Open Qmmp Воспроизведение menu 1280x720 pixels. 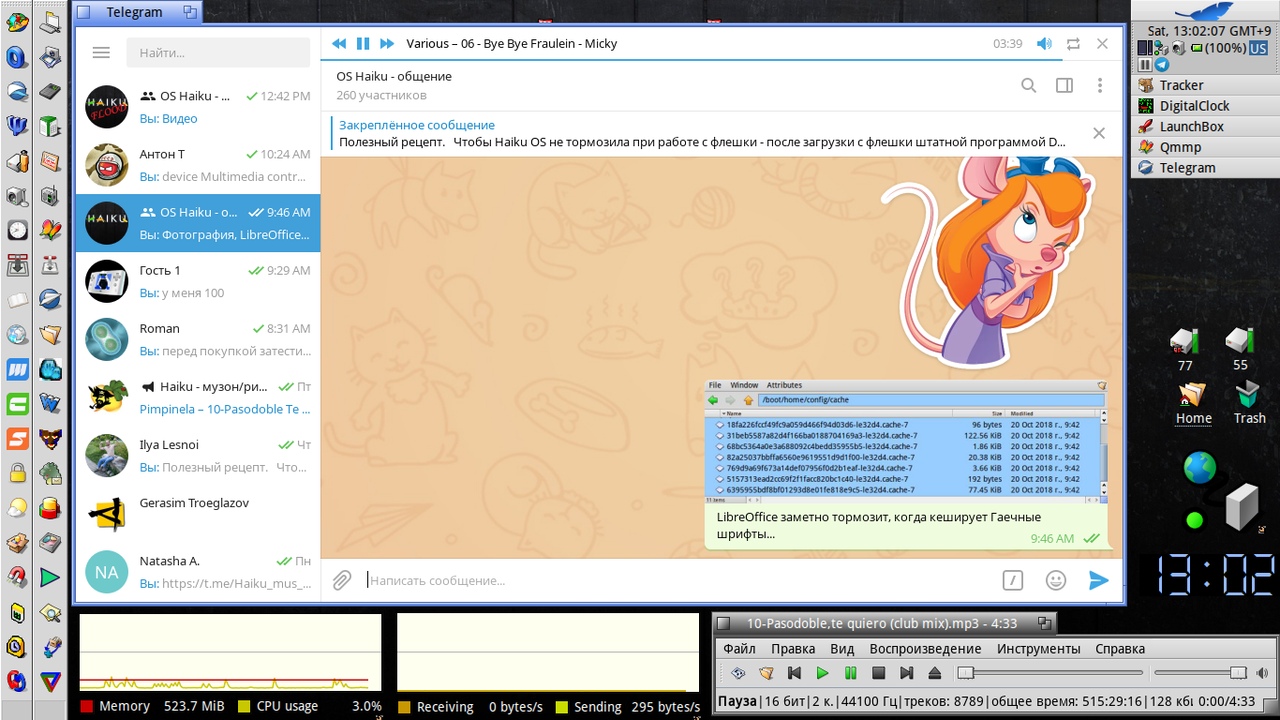tap(926, 648)
